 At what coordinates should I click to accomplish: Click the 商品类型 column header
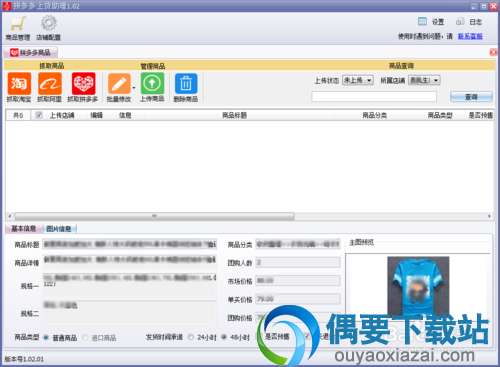pyautogui.click(x=440, y=115)
